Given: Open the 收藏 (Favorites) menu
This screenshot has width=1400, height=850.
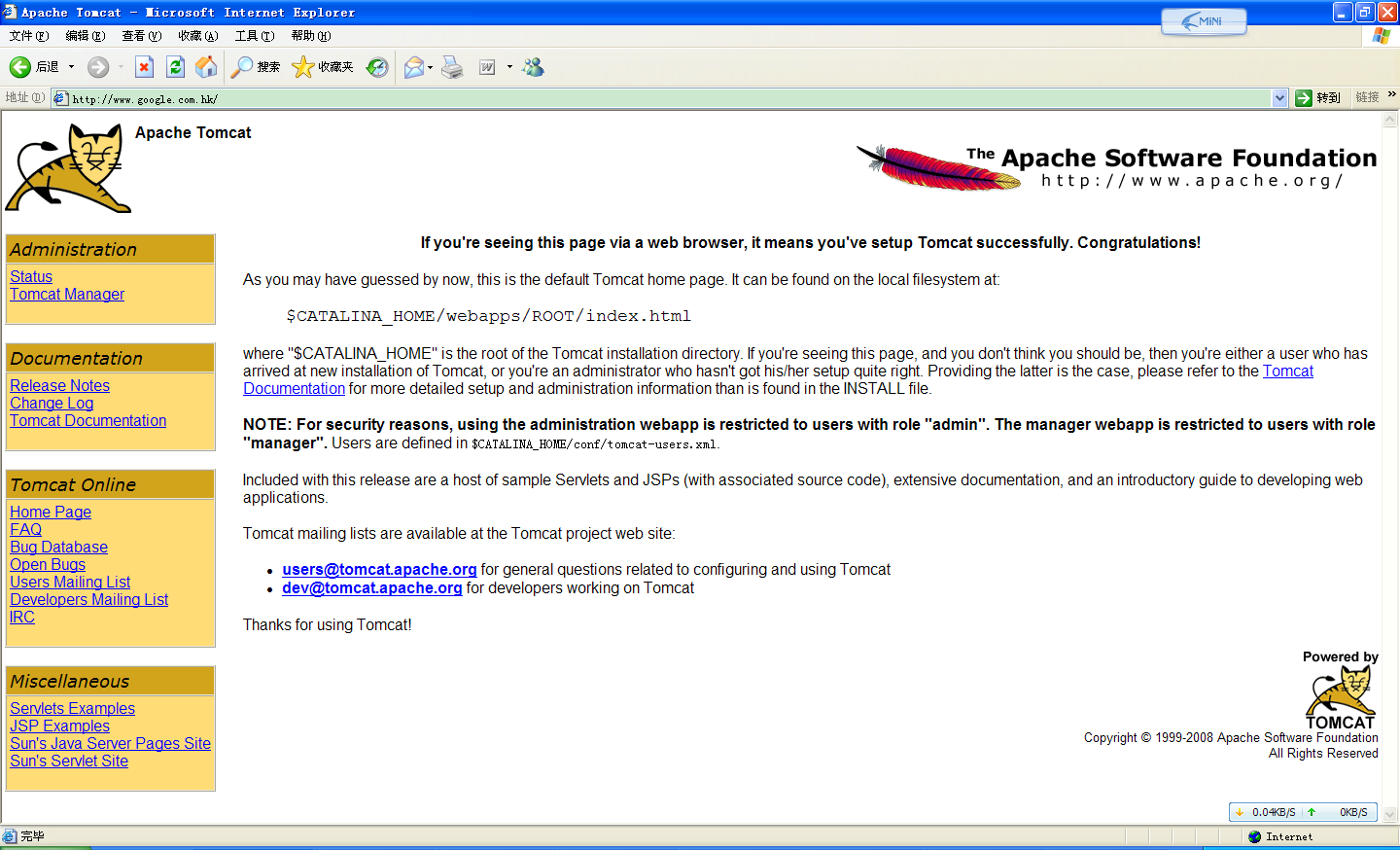Looking at the screenshot, I should pyautogui.click(x=198, y=36).
